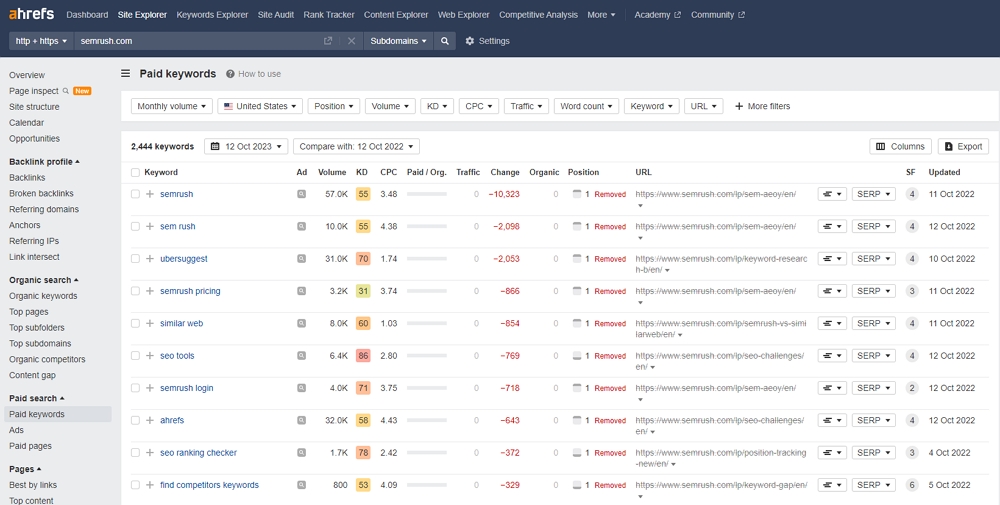1000x505 pixels.
Task: Click the Paid/Org. bar for semrush row
Action: tap(427, 194)
